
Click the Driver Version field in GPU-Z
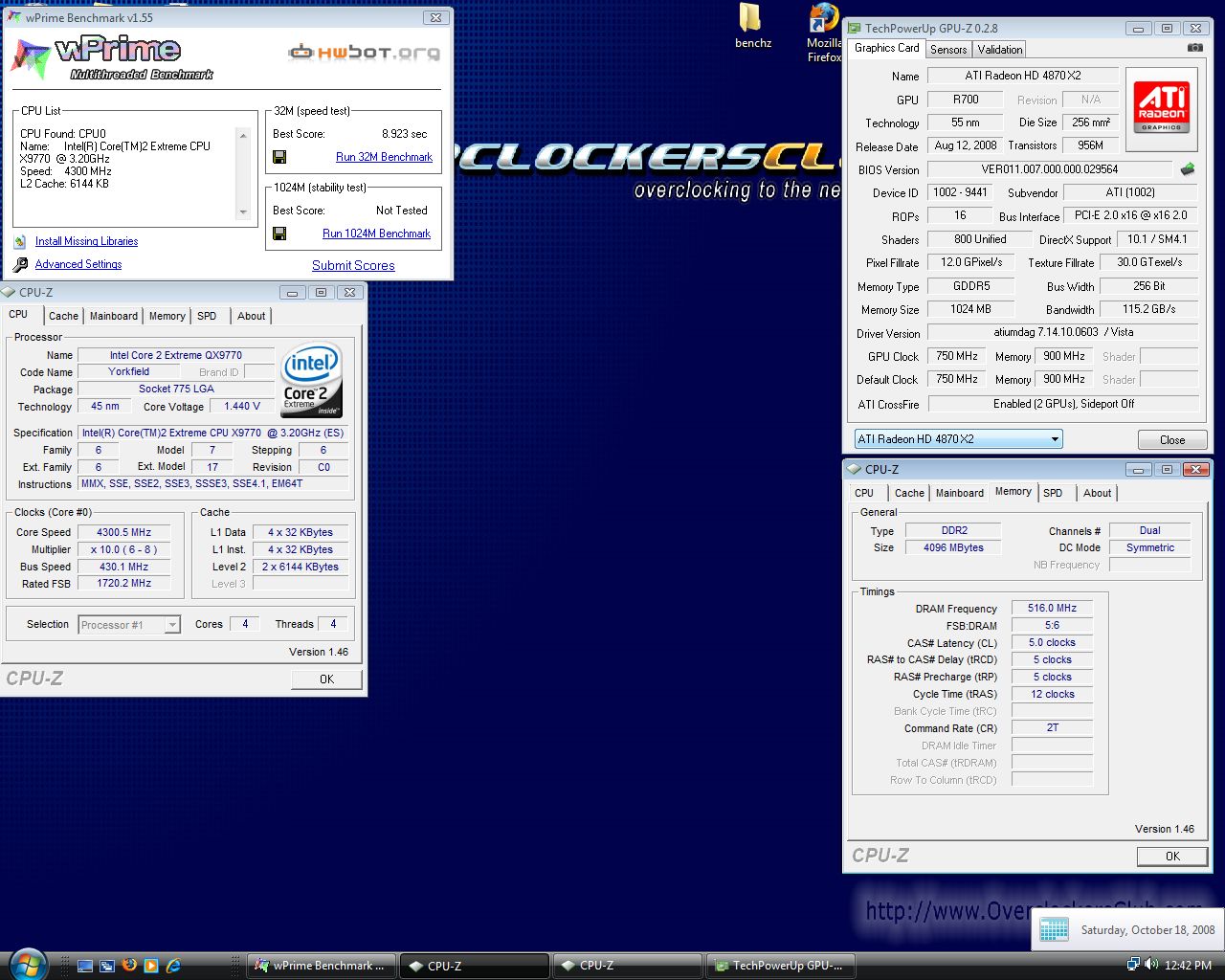(x=1063, y=332)
